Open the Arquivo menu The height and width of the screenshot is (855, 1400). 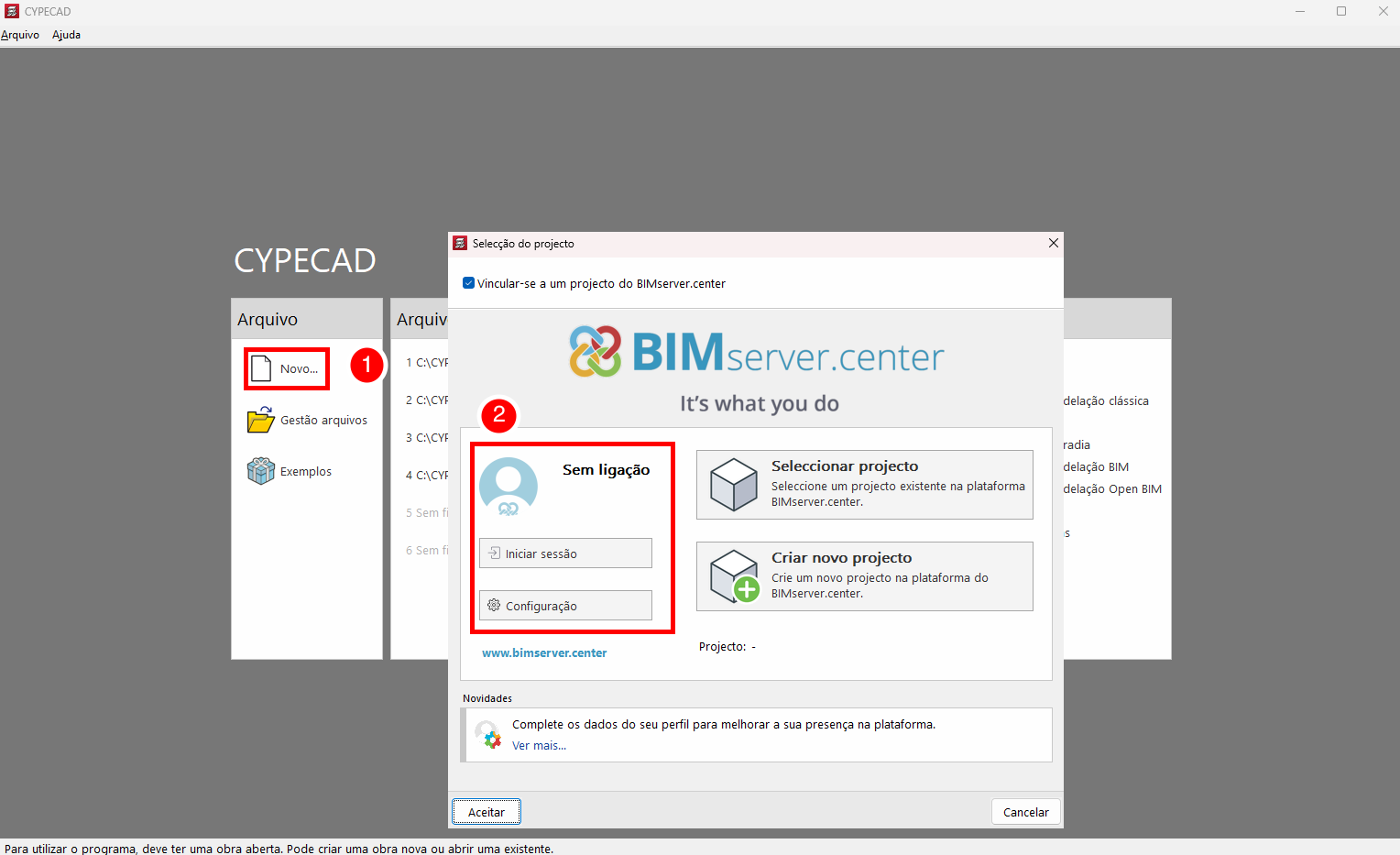pyautogui.click(x=20, y=35)
